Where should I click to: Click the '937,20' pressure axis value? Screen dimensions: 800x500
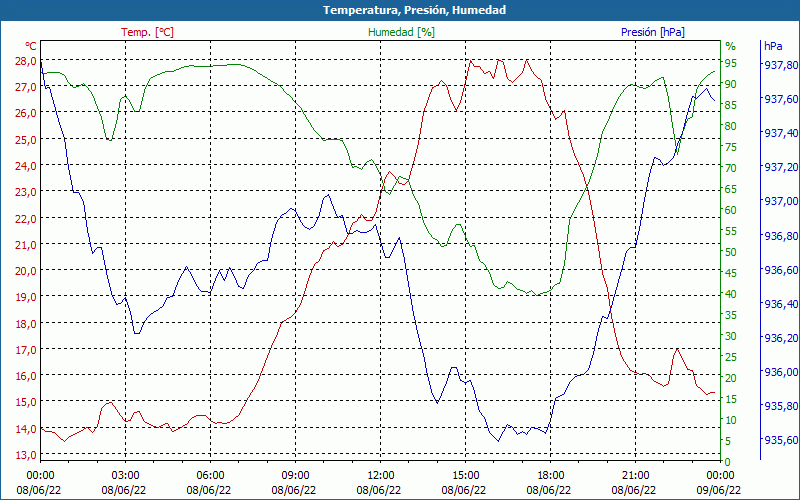[781, 167]
